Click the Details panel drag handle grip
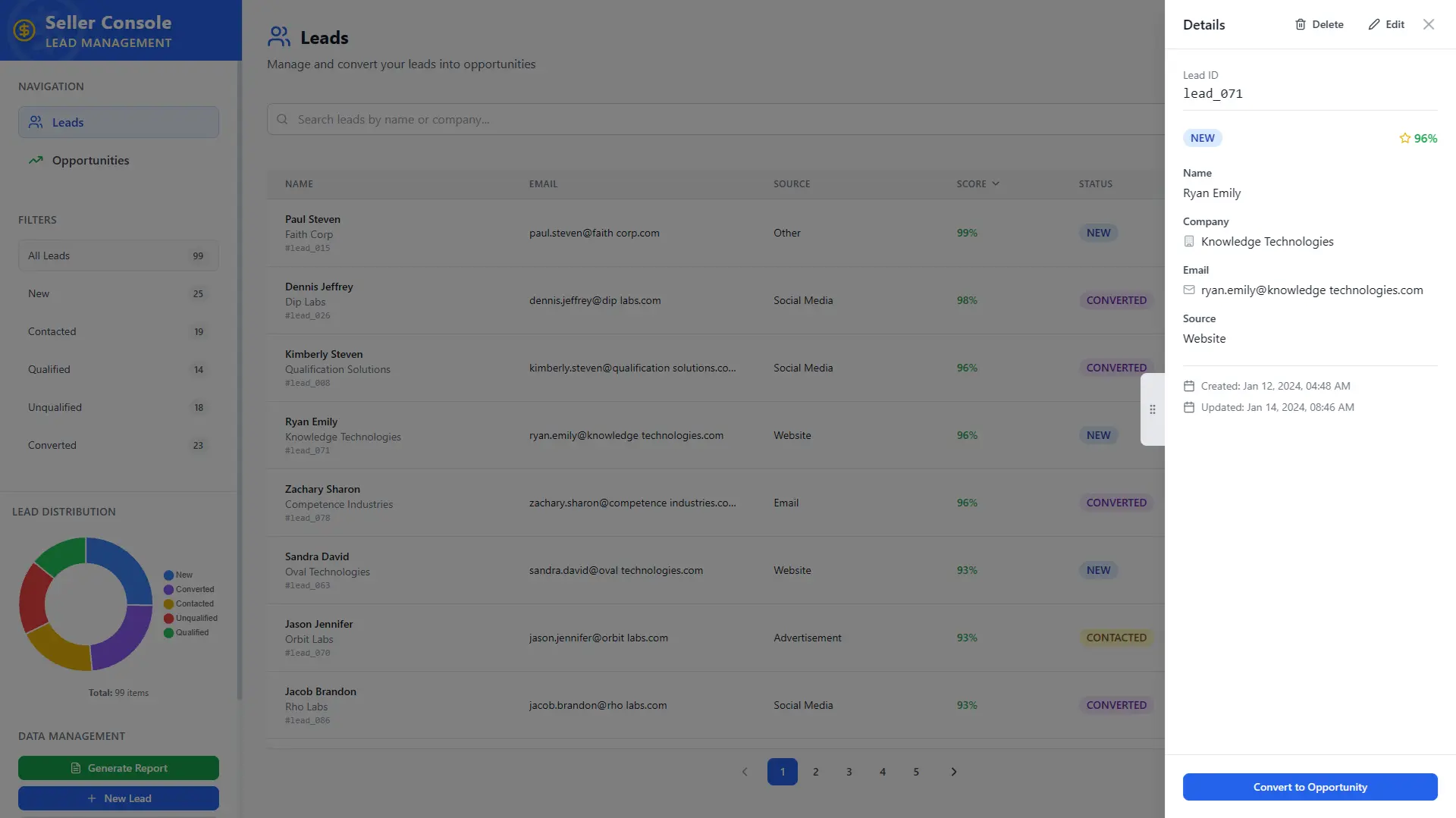Screen dimensions: 1456x818 1153,409
